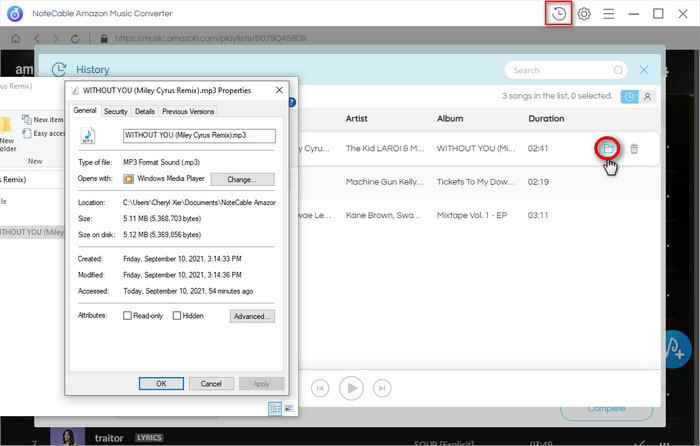The image size is (700, 446).
Task: Skip to previous track
Action: [x=320, y=388]
